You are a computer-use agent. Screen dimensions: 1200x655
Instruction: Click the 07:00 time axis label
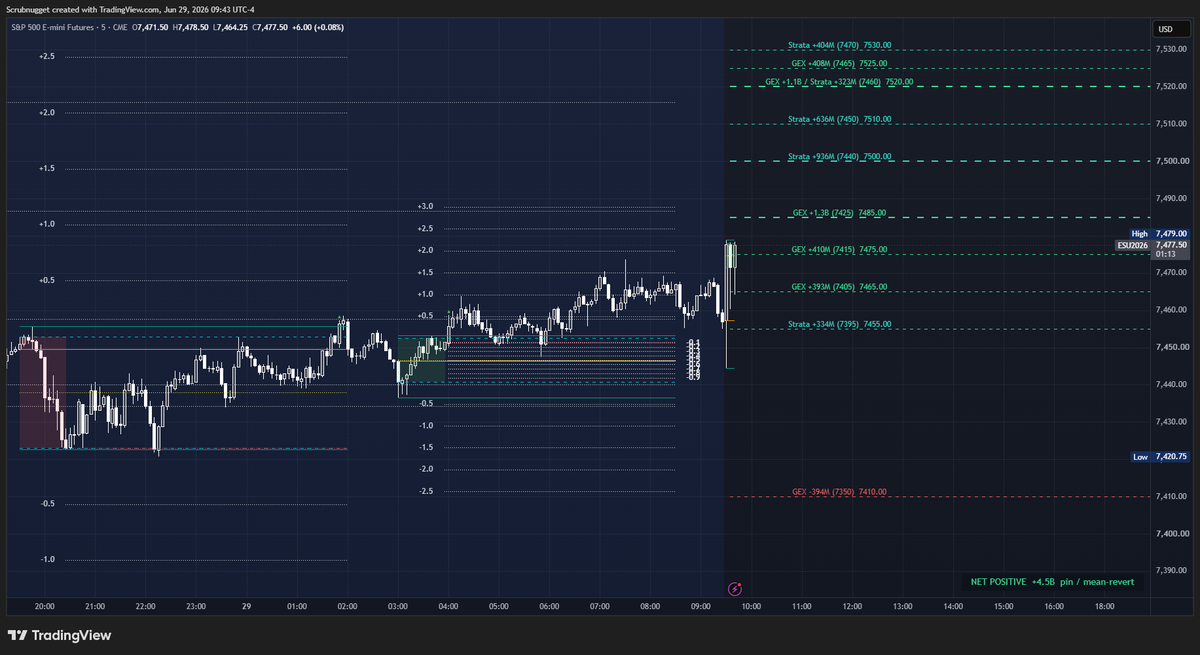pos(599,606)
